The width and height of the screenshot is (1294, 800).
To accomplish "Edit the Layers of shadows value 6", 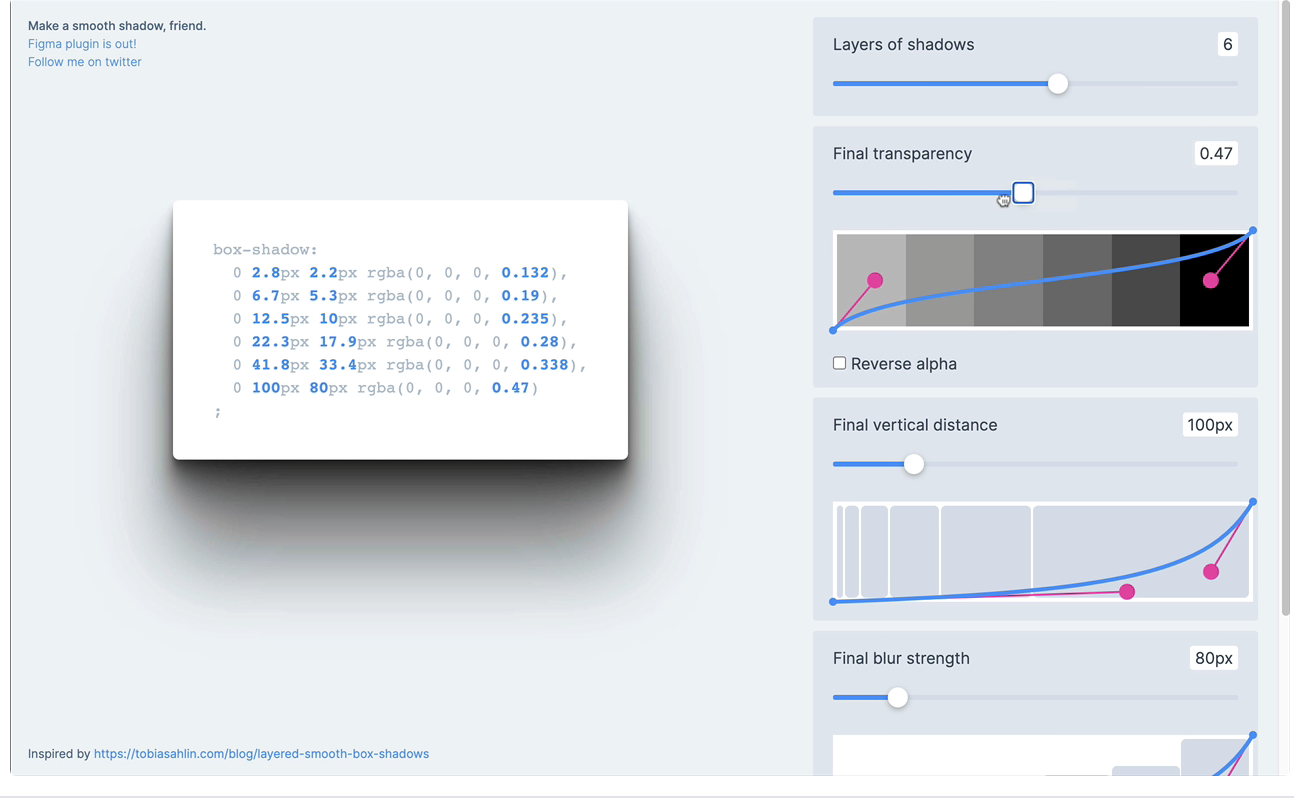I will [x=1227, y=44].
